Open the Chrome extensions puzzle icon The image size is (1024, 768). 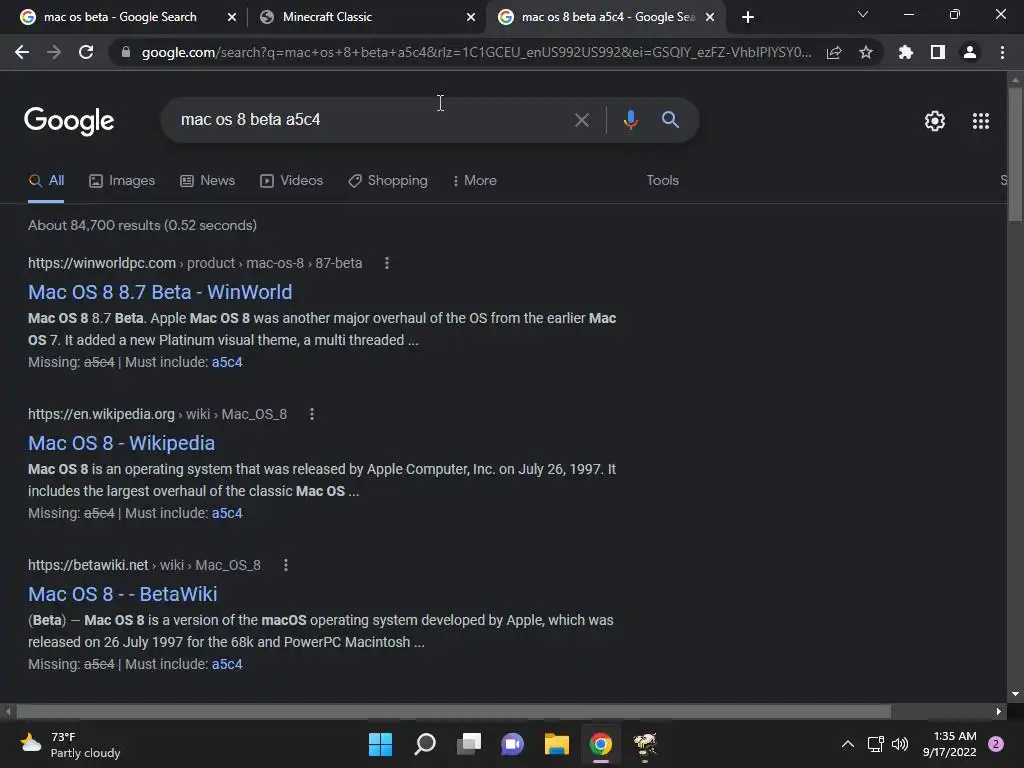click(906, 52)
